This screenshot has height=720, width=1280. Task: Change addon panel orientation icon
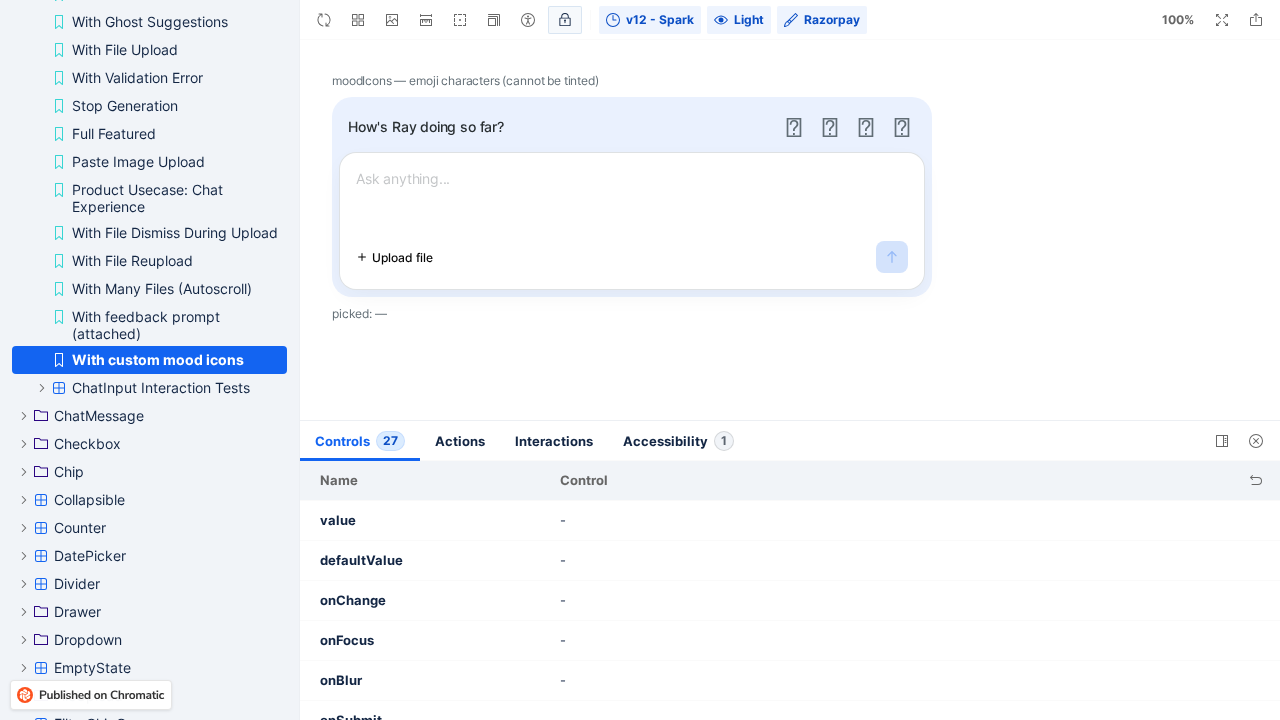coord(1222,441)
